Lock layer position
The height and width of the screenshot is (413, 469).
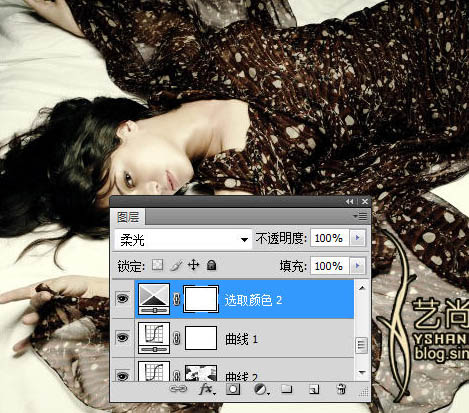click(193, 265)
